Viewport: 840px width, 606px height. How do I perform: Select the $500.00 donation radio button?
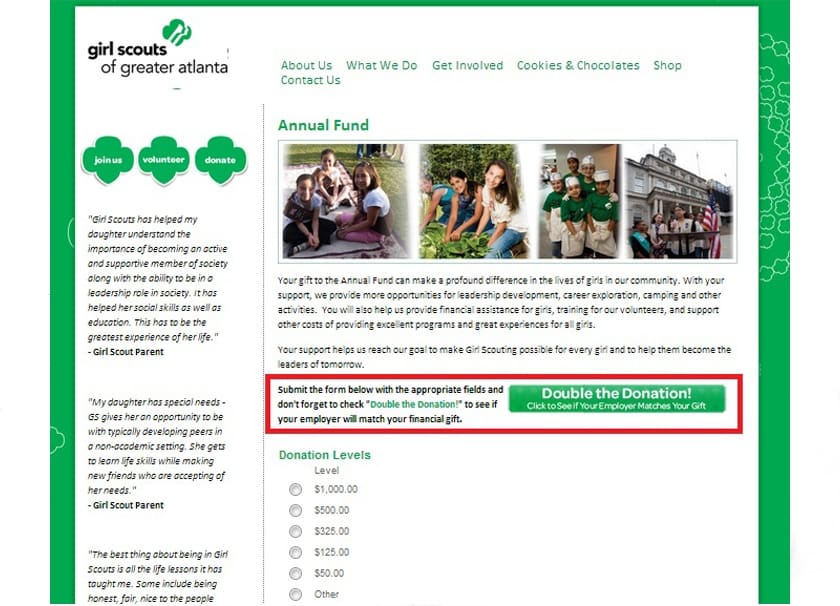coord(295,510)
